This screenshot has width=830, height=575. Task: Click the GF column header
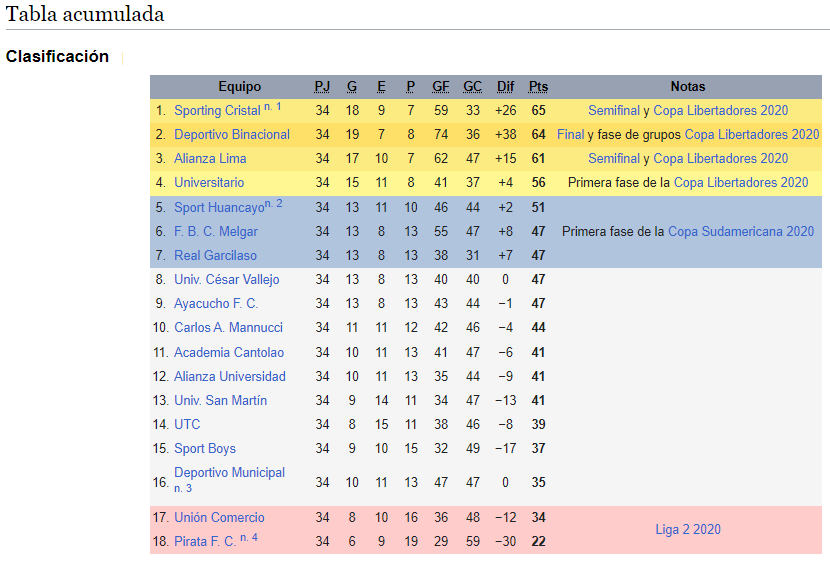(440, 87)
